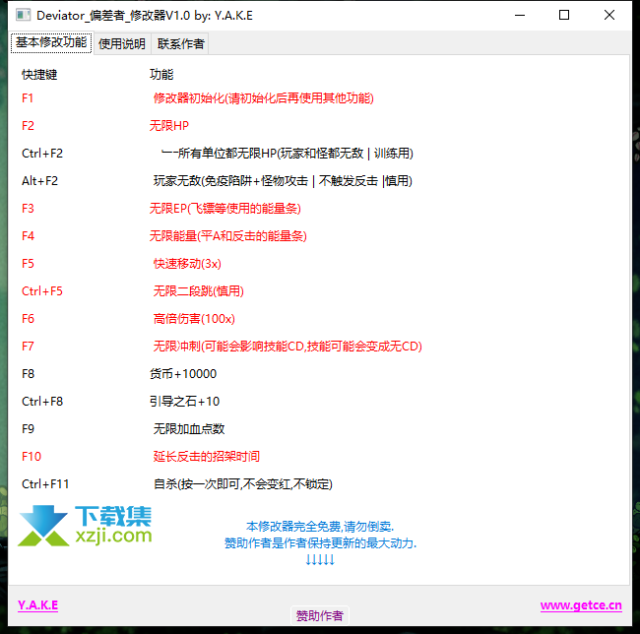Click the application icon in title bar
Screen dimensions: 640x634
click(x=23, y=16)
